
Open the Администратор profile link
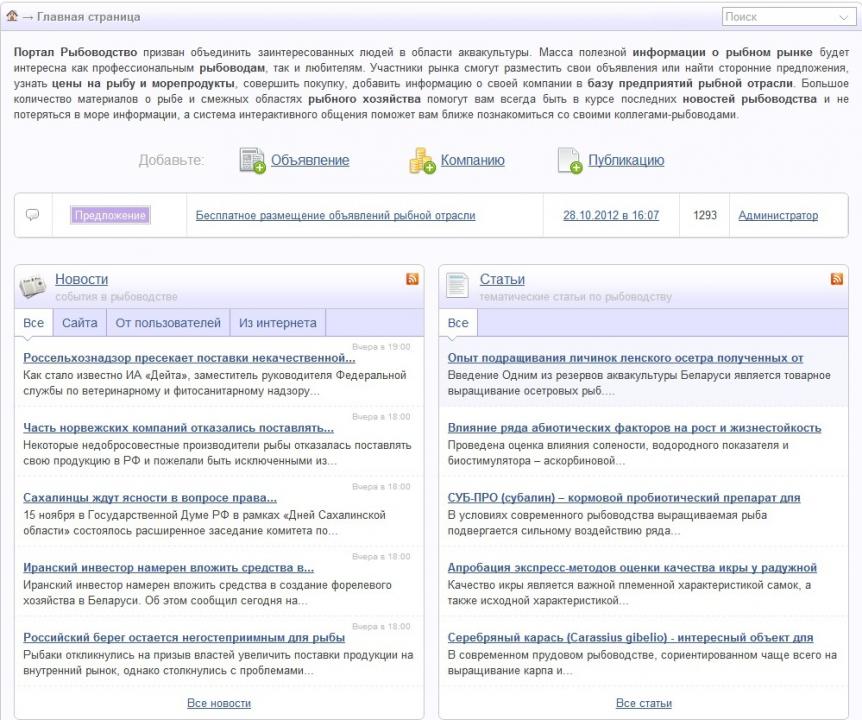[x=778, y=215]
